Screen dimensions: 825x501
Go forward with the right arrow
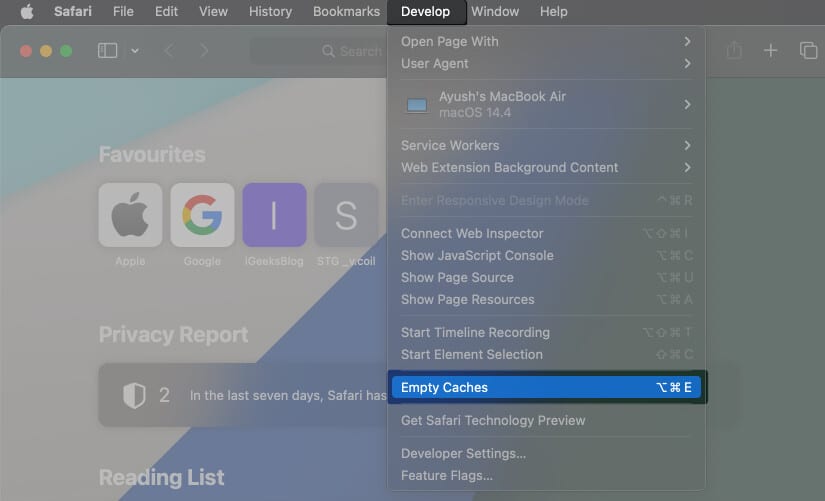coord(204,51)
